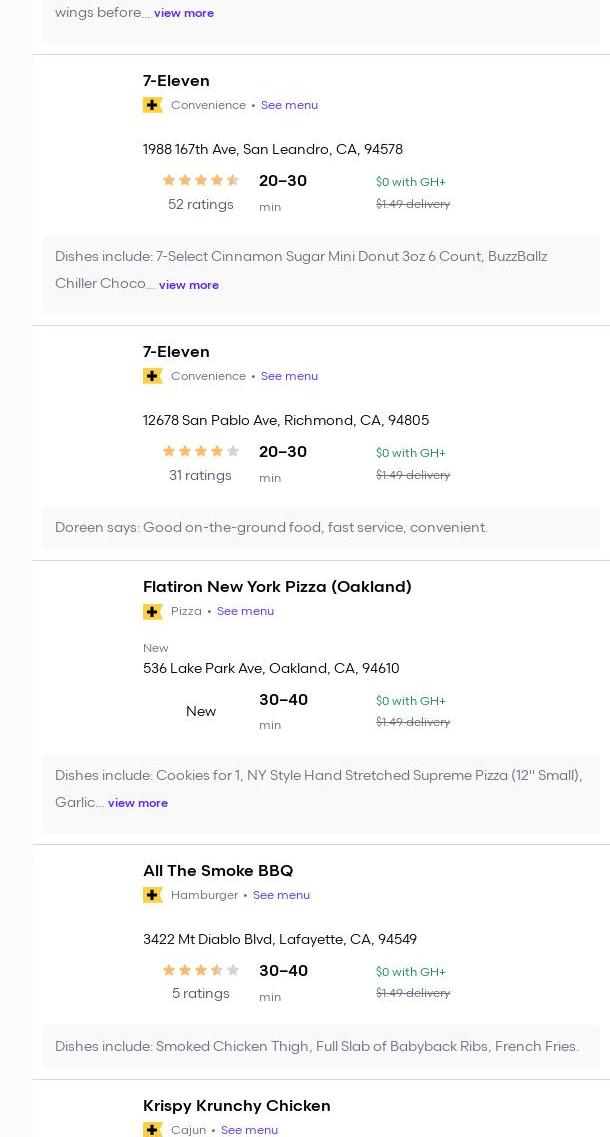Click GH+ badge beside Cajun category
Image resolution: width=610 pixels, height=1137 pixels.
coord(153,1129)
